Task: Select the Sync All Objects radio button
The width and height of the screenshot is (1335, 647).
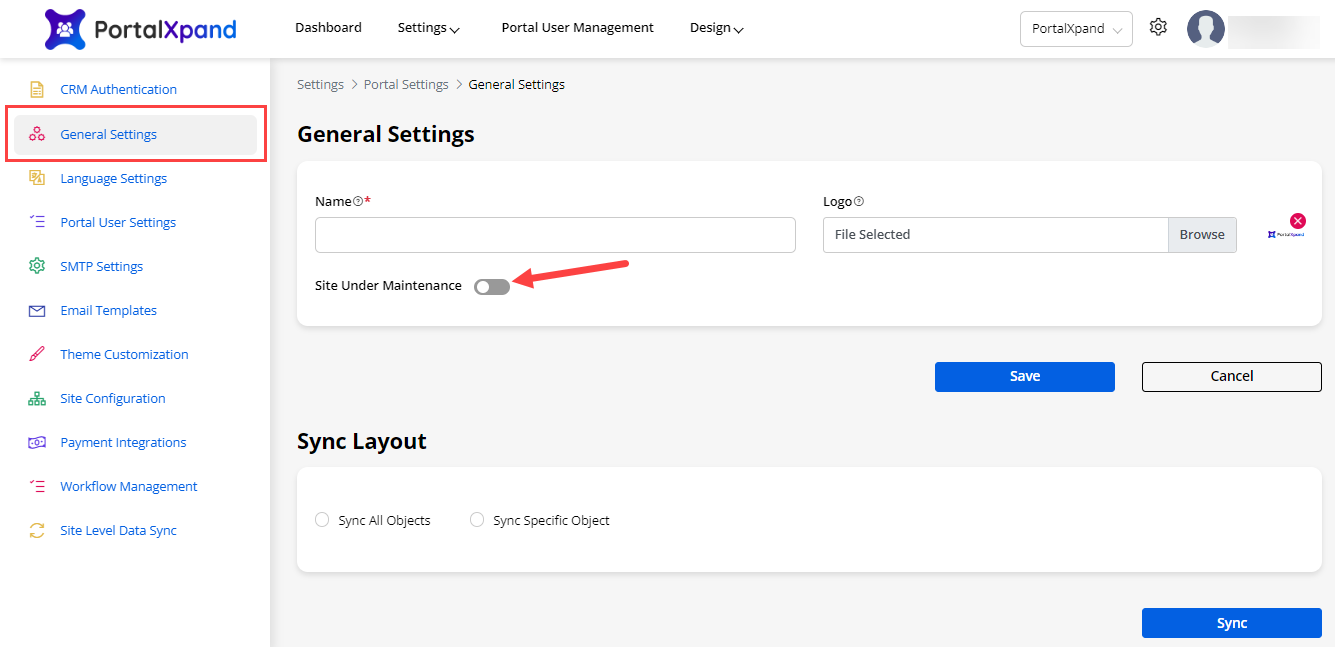Action: (x=322, y=520)
